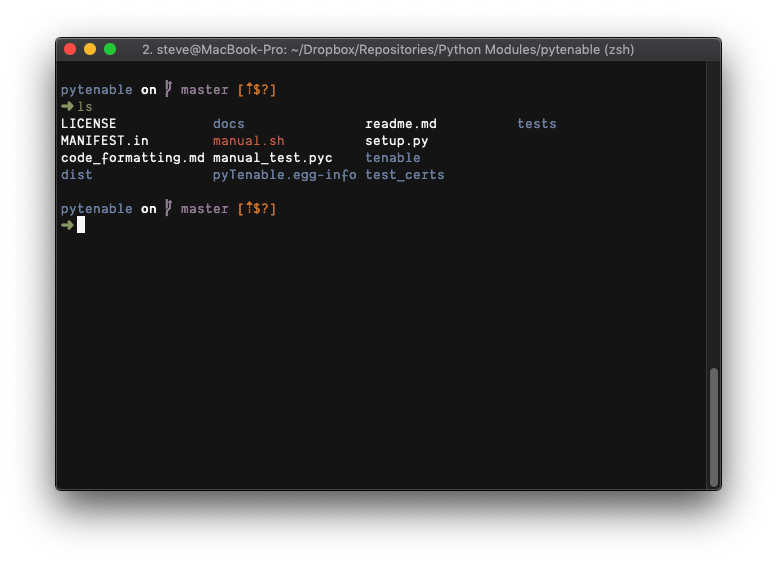
Task: Click 'pytenable' in the second prompt line
Action: click(x=97, y=209)
